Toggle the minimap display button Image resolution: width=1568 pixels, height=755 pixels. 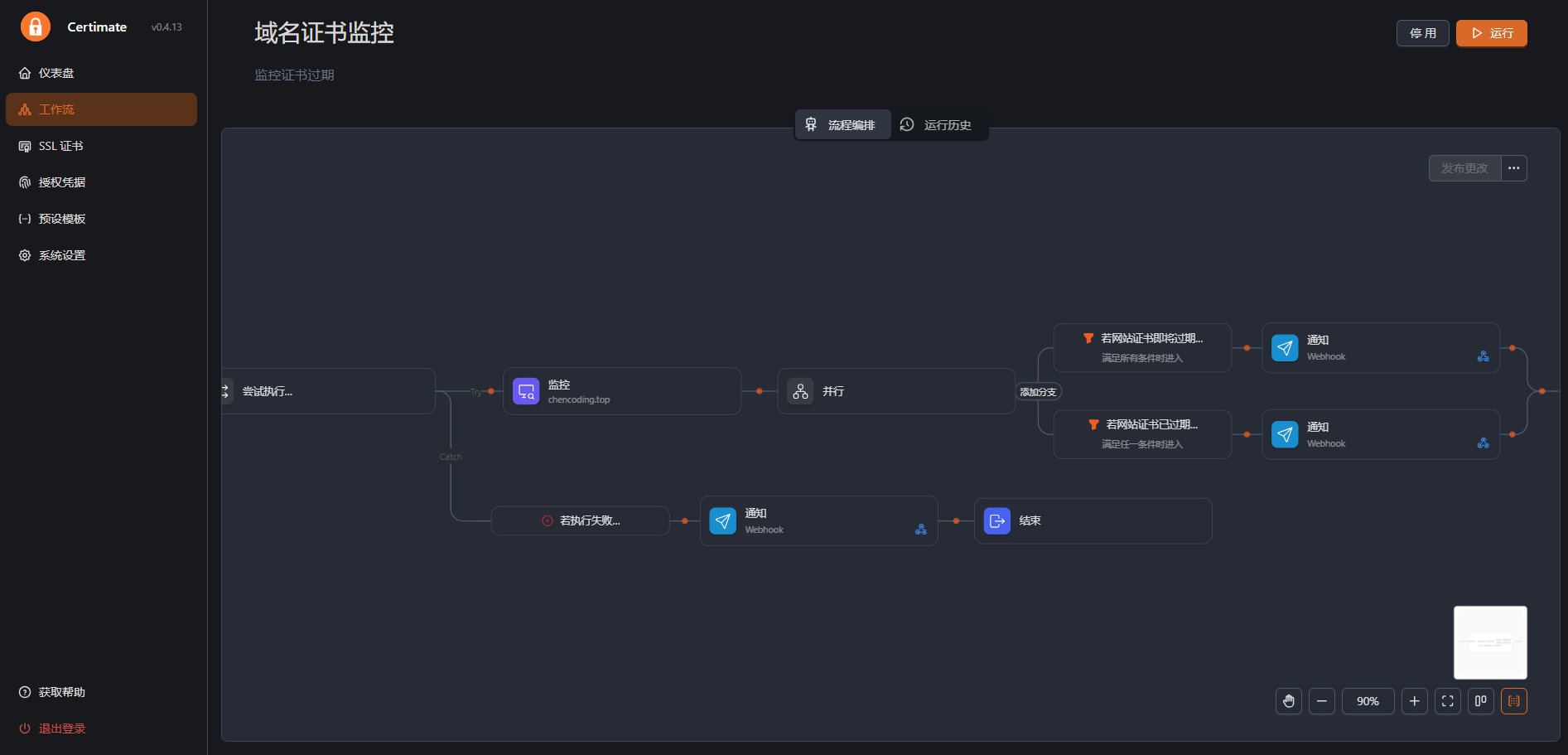tap(1513, 701)
